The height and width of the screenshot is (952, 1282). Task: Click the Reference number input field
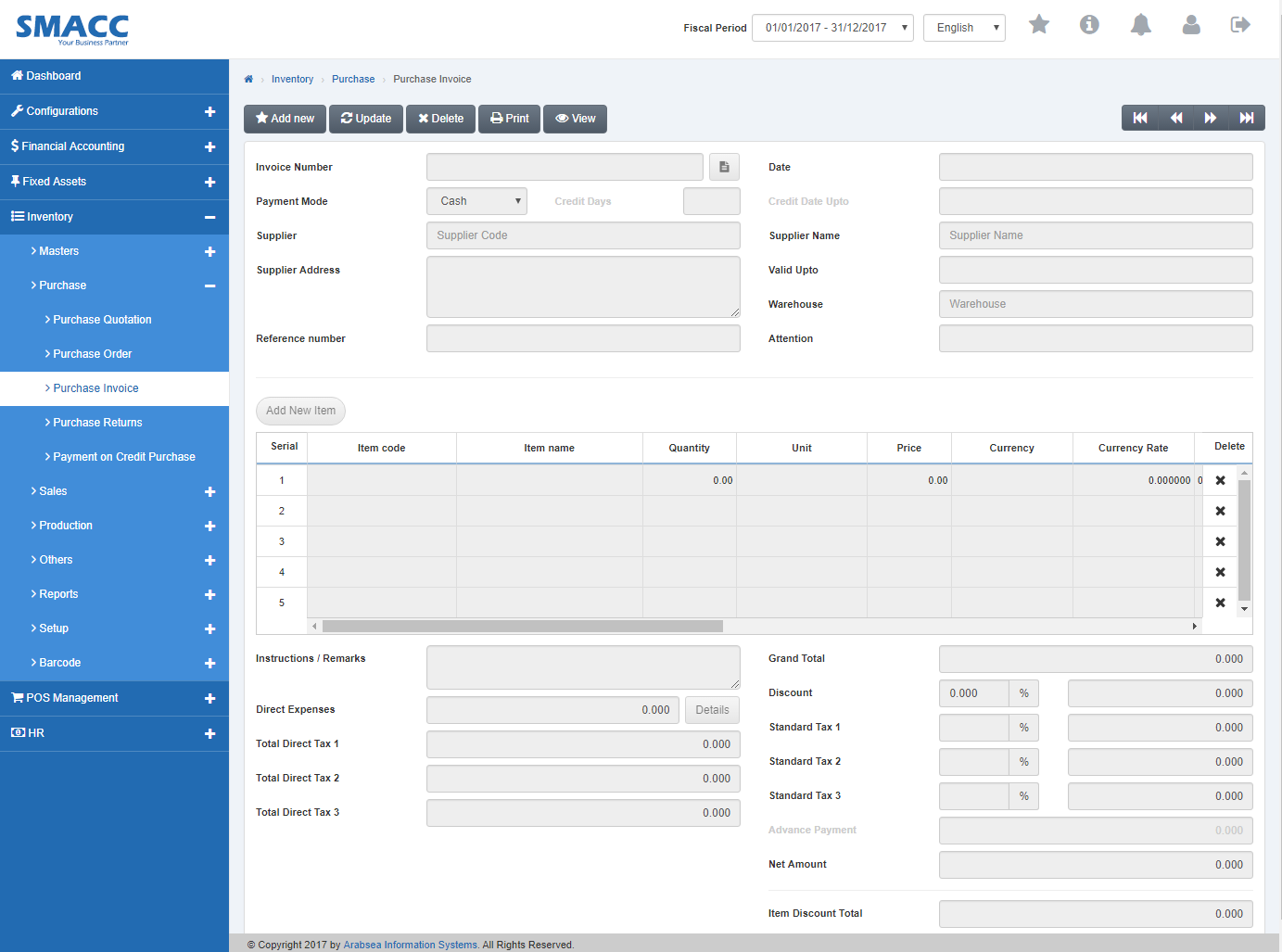click(x=582, y=338)
